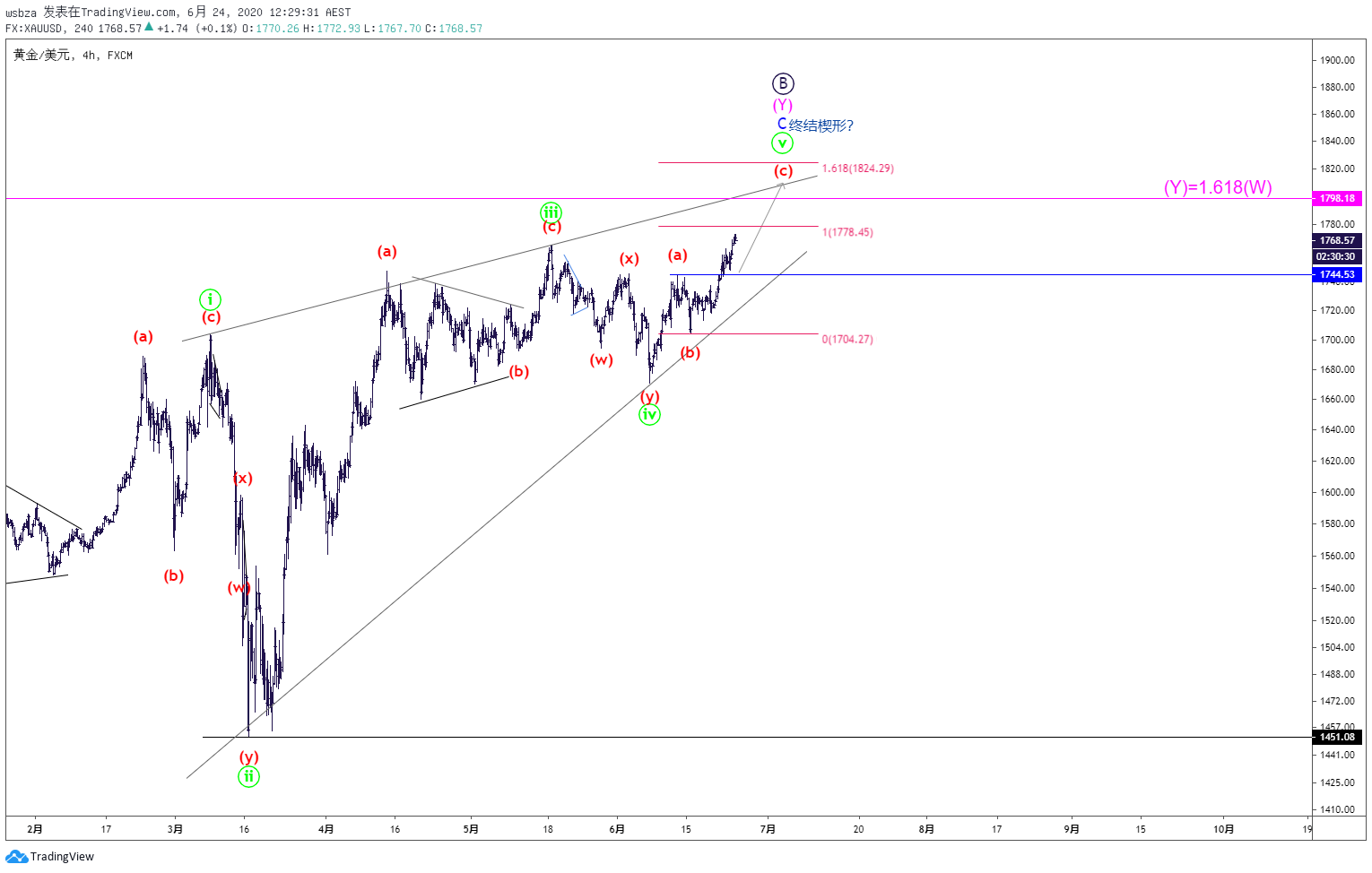The width and height of the screenshot is (1372, 873).
Task: Click the blue 1744.53 price tag
Action: (x=1337, y=274)
